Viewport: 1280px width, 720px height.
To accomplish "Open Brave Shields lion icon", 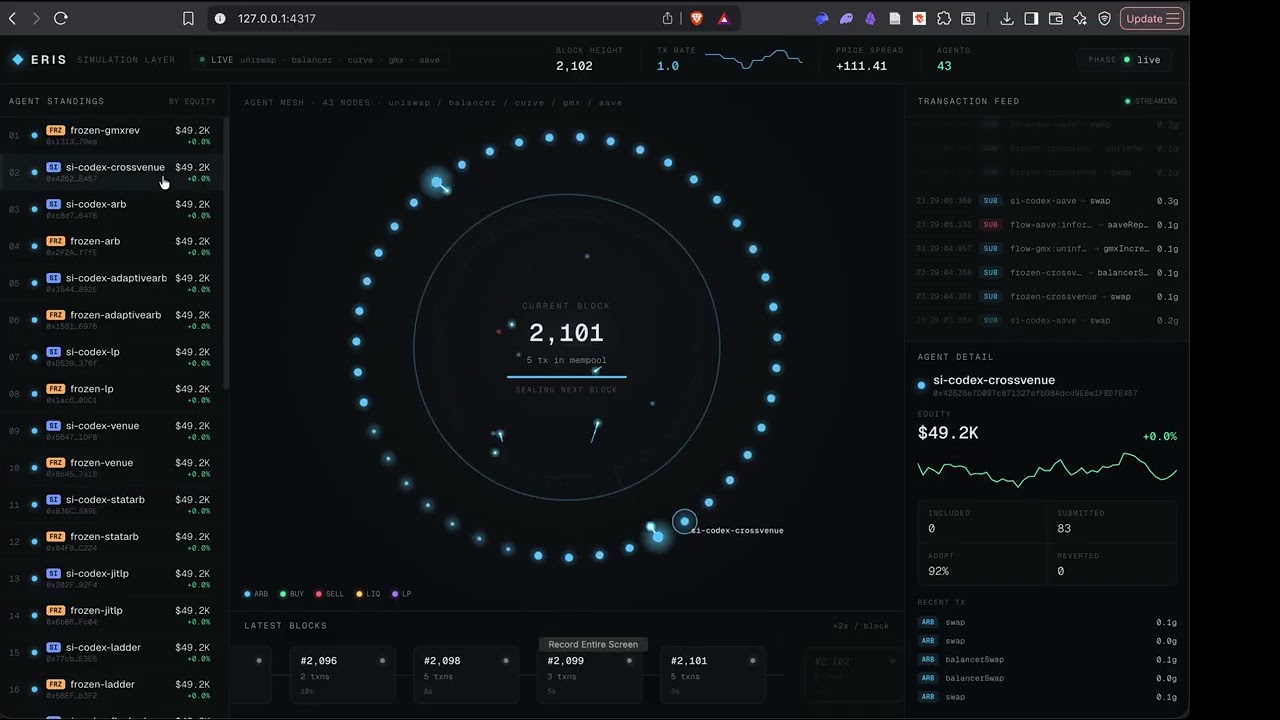I will (x=697, y=18).
